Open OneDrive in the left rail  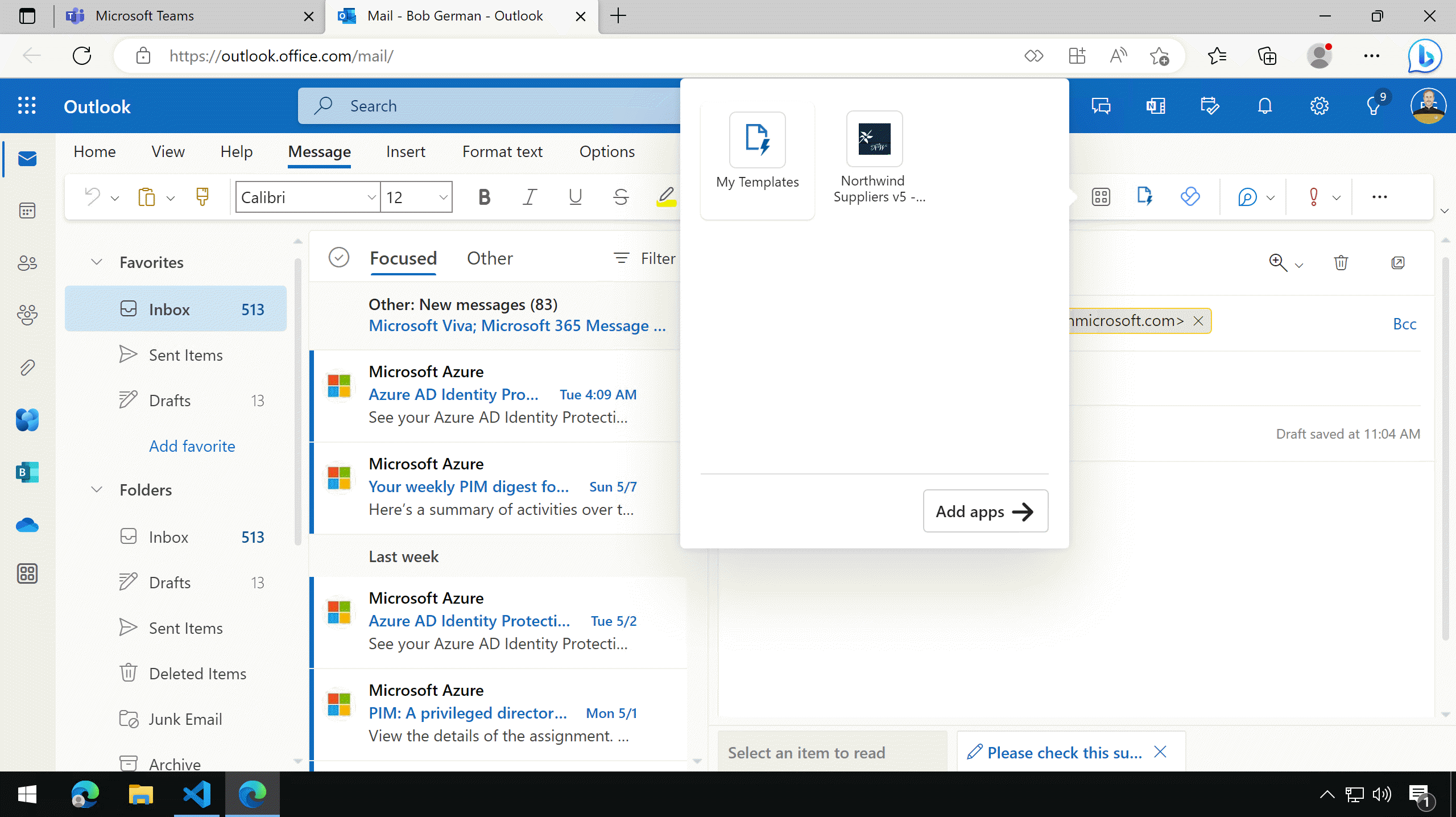pyautogui.click(x=27, y=525)
